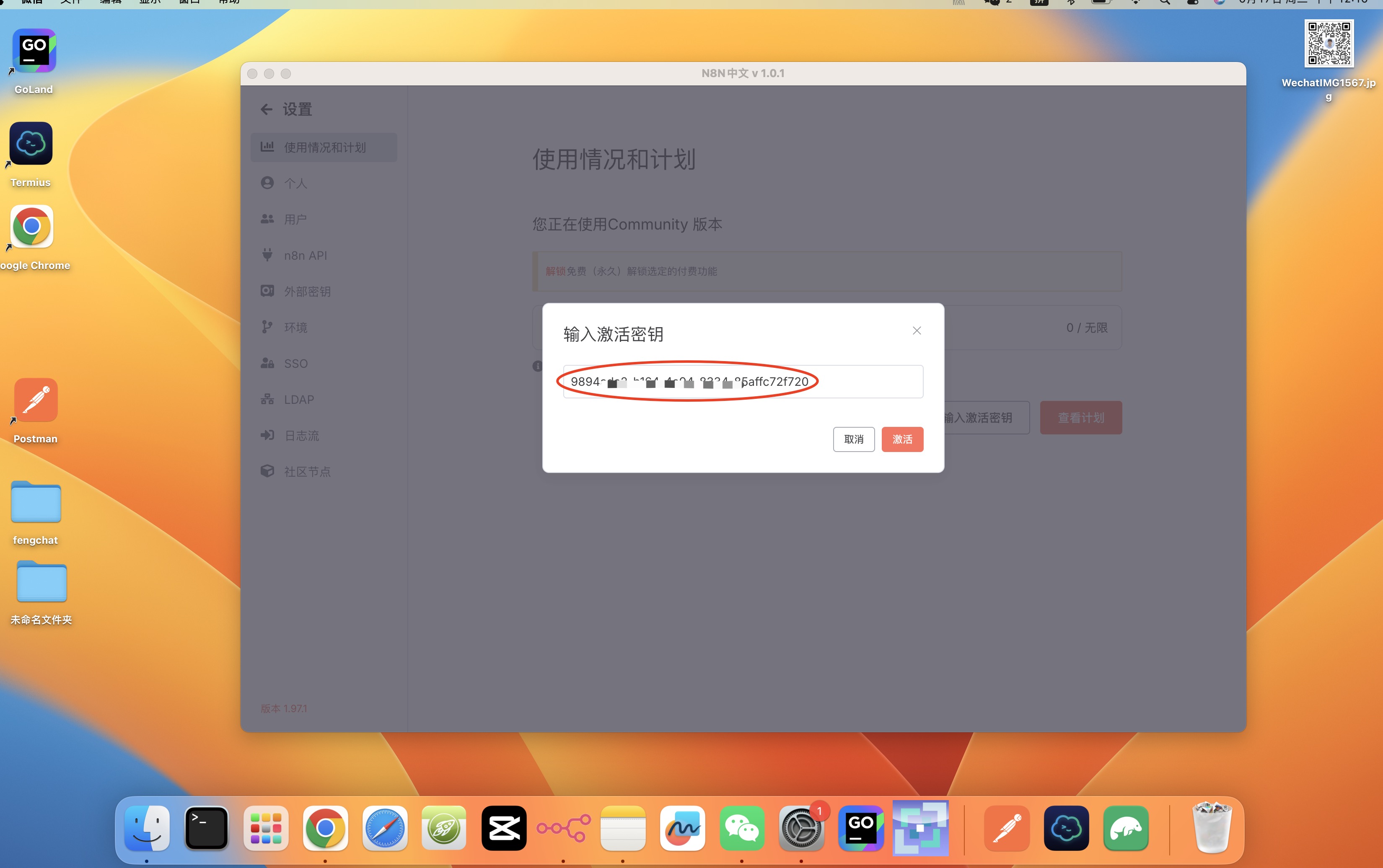The image size is (1383, 868).
Task: Select the 未命名文件夹 folder on the desktop
Action: [42, 581]
